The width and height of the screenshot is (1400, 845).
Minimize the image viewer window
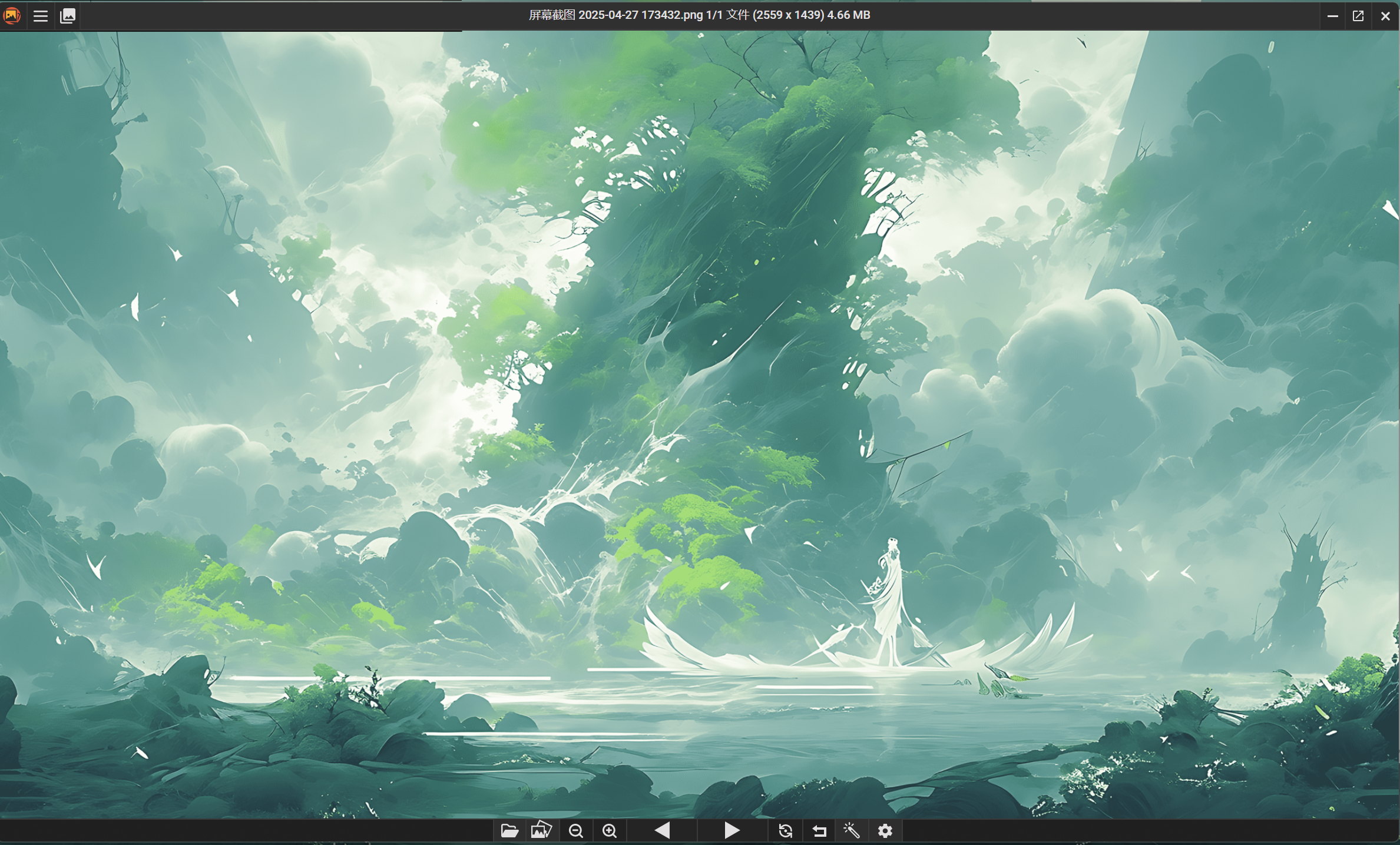(x=1332, y=16)
